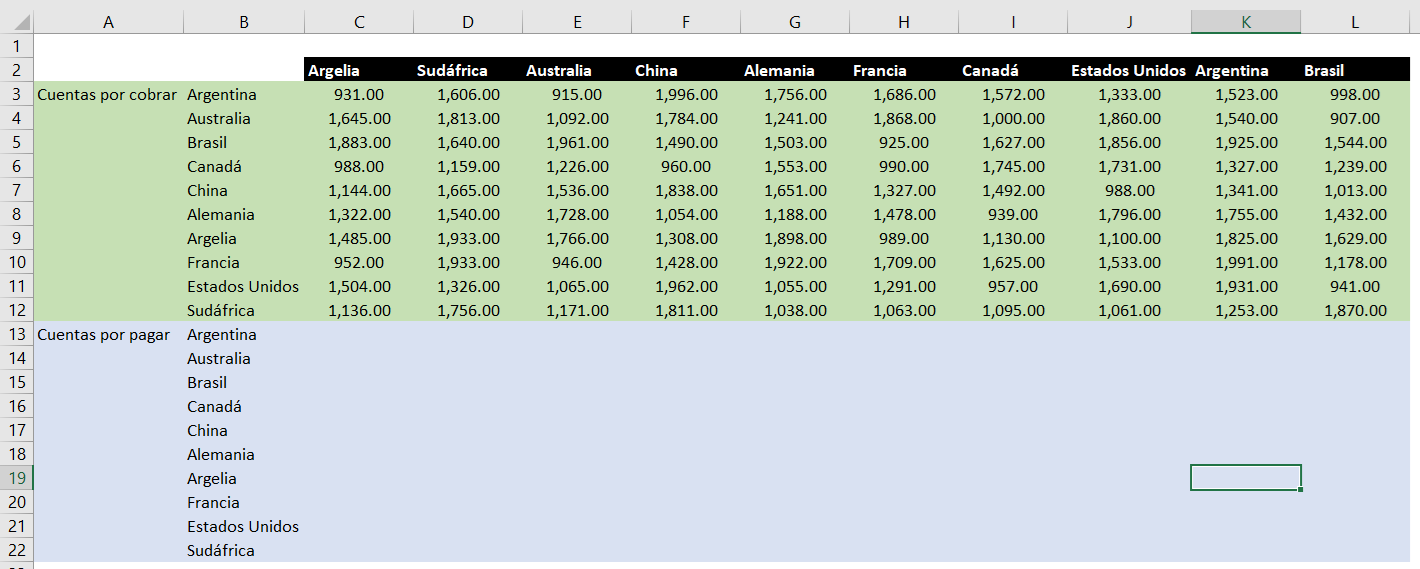Select the "Estados Unidos" black header cell
This screenshot has width=1420, height=569.
click(1128, 71)
